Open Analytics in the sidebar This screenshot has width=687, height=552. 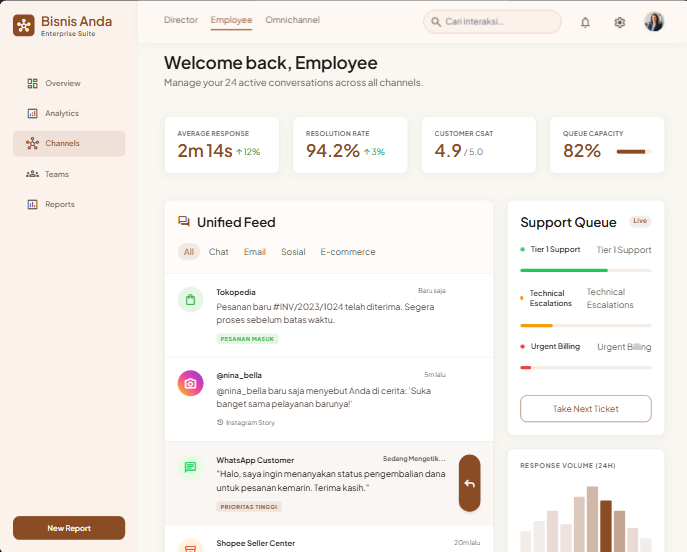tap(69, 113)
